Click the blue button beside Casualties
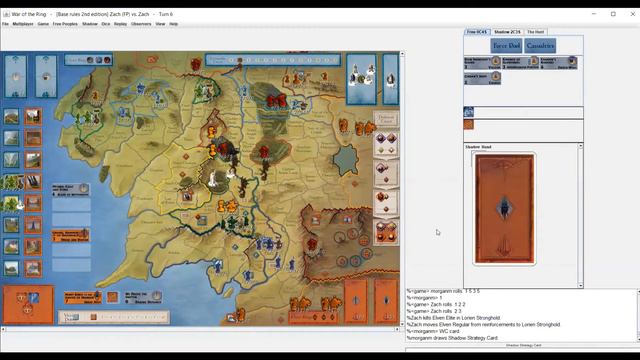The image size is (640, 360). point(506,46)
